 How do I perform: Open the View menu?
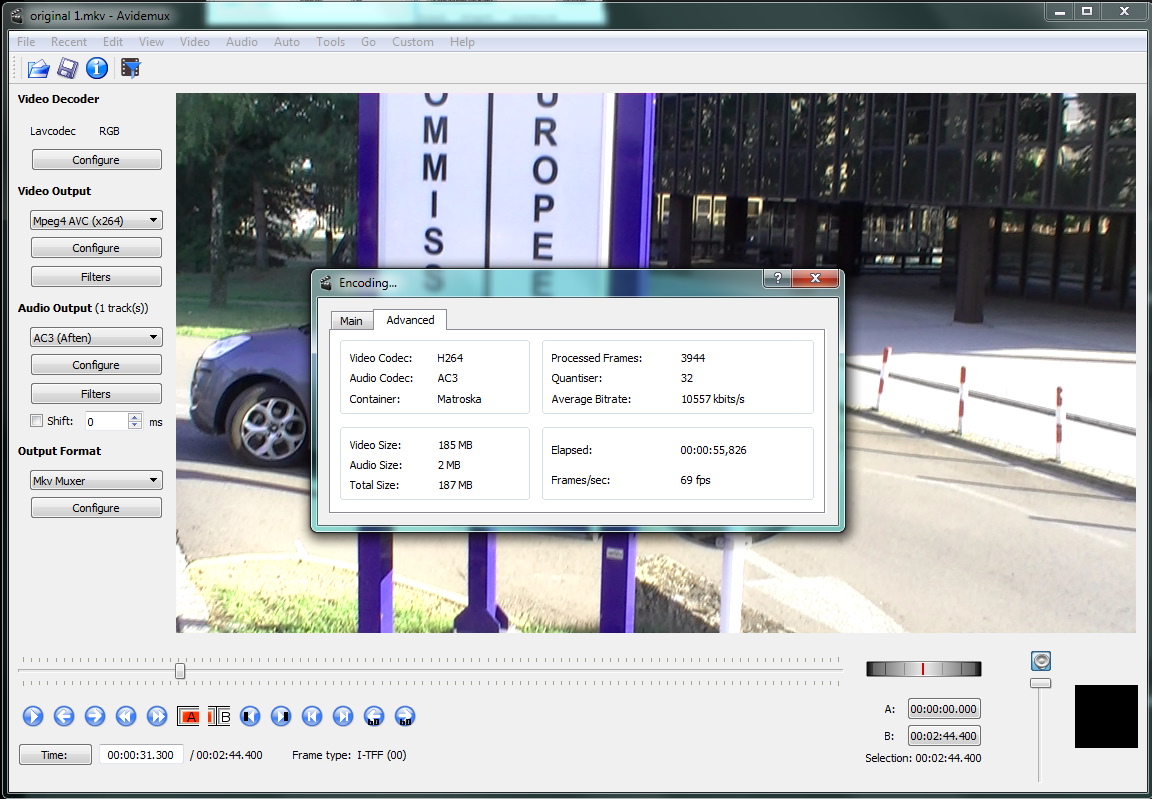[x=151, y=42]
